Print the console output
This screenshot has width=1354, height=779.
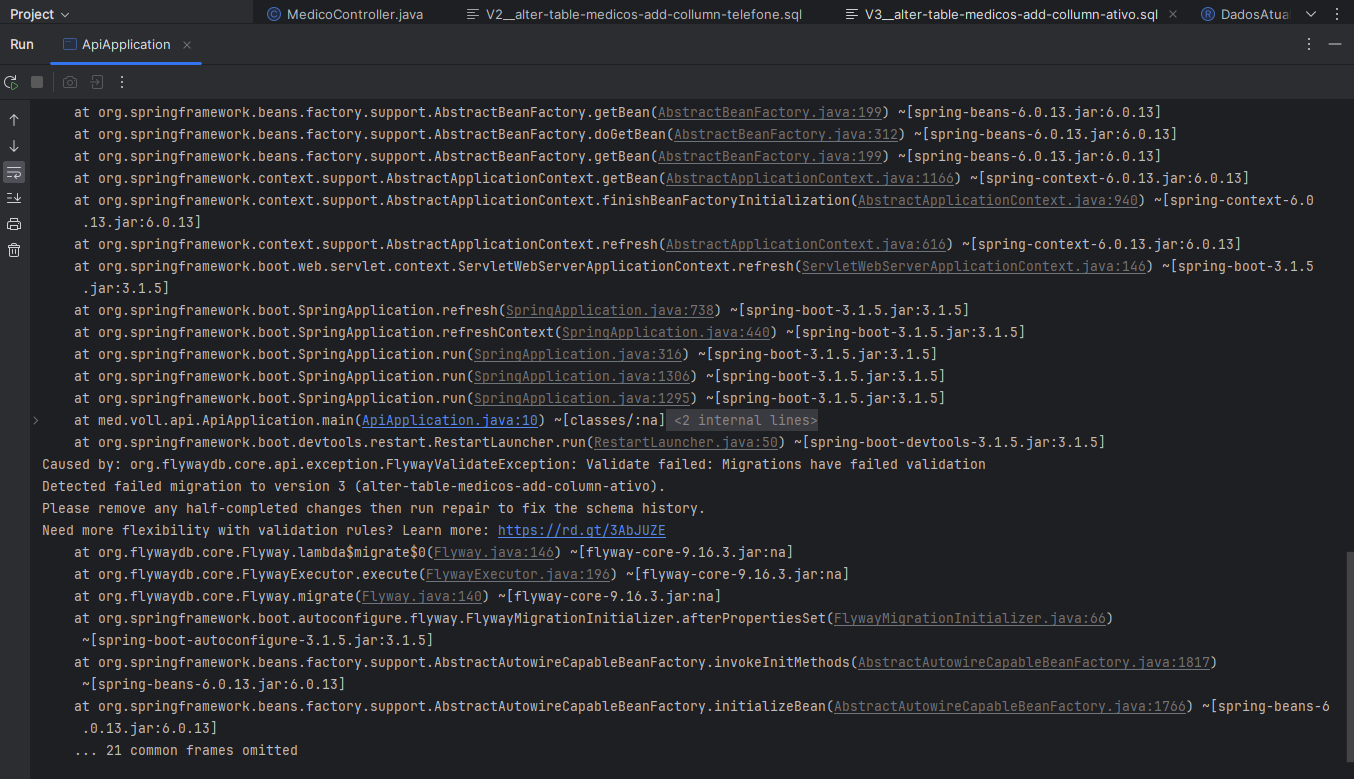click(14, 224)
